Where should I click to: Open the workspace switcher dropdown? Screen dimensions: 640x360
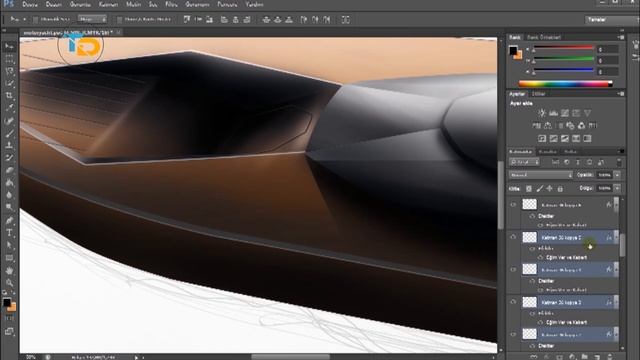tap(611, 20)
